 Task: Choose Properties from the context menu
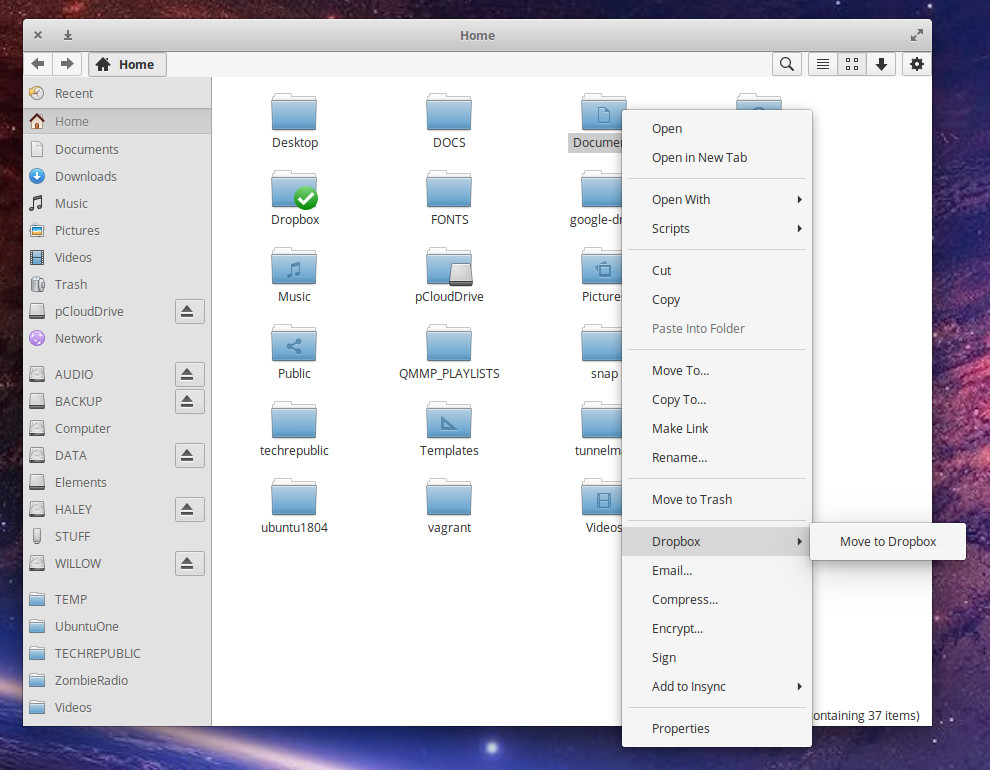pyautogui.click(x=680, y=728)
